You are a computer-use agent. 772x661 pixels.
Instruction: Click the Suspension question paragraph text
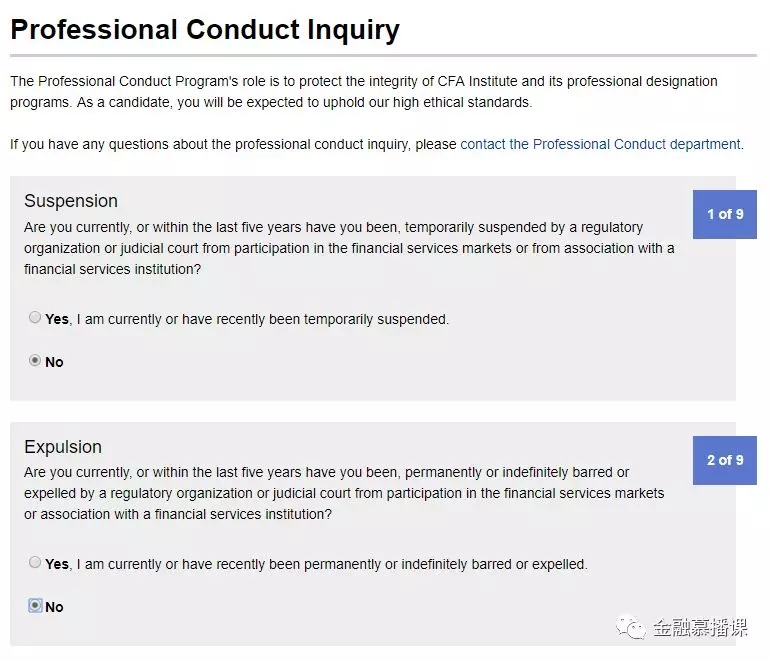[x=349, y=248]
